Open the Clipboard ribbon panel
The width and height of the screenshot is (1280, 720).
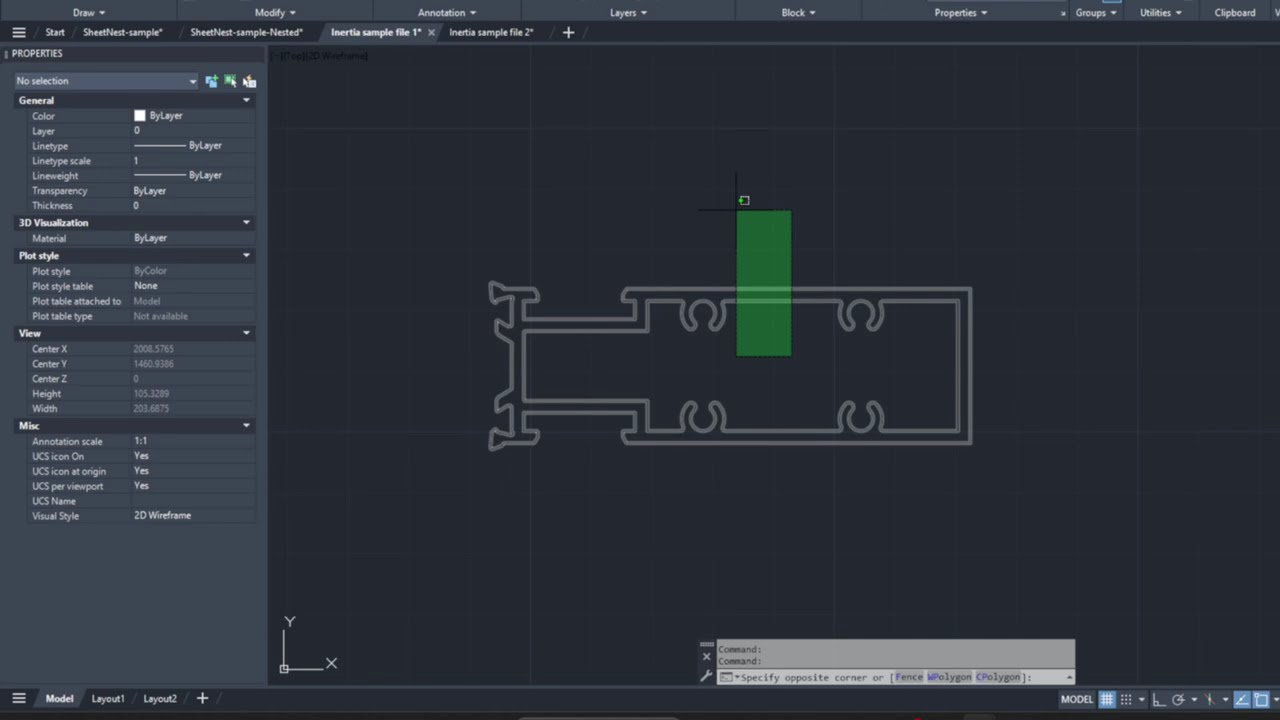click(x=1235, y=12)
